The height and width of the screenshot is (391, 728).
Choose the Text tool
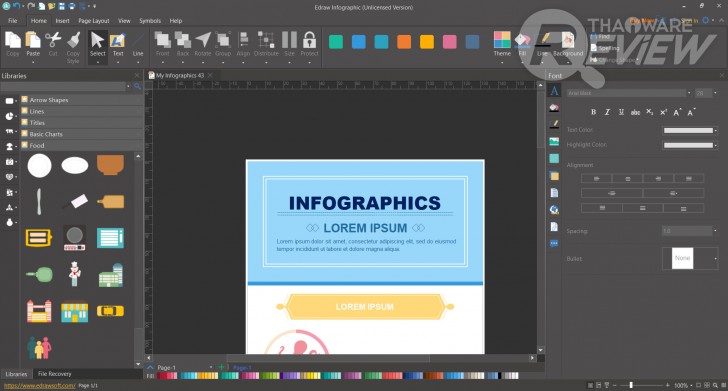[118, 44]
